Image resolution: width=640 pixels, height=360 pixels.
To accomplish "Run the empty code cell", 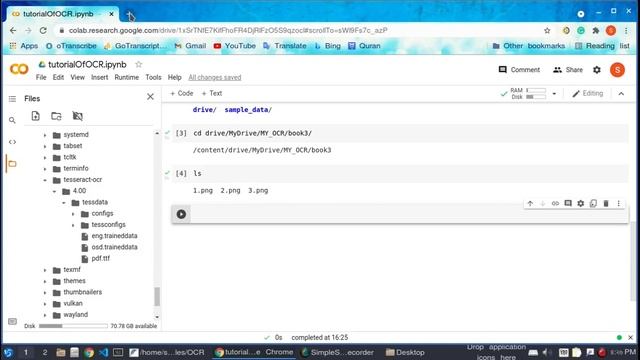I will pos(181,214).
